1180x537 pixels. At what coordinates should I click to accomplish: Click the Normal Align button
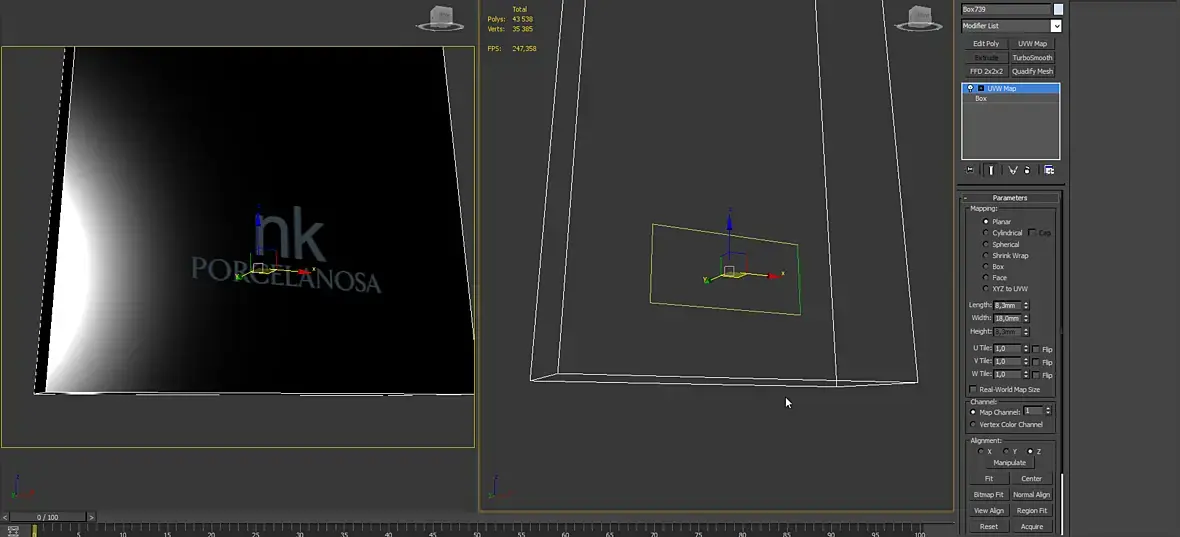click(x=1032, y=495)
